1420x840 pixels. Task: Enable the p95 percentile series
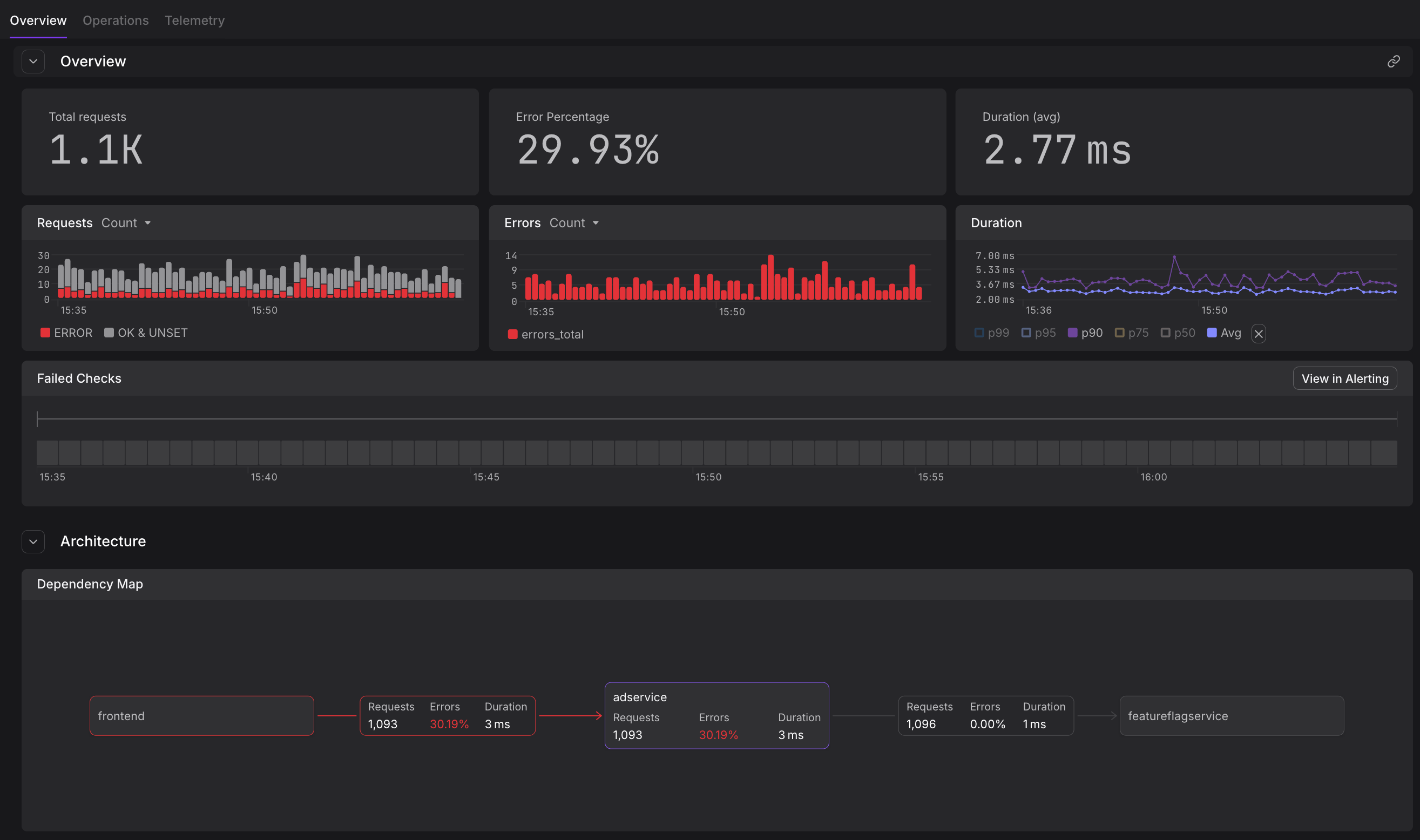coord(1039,333)
